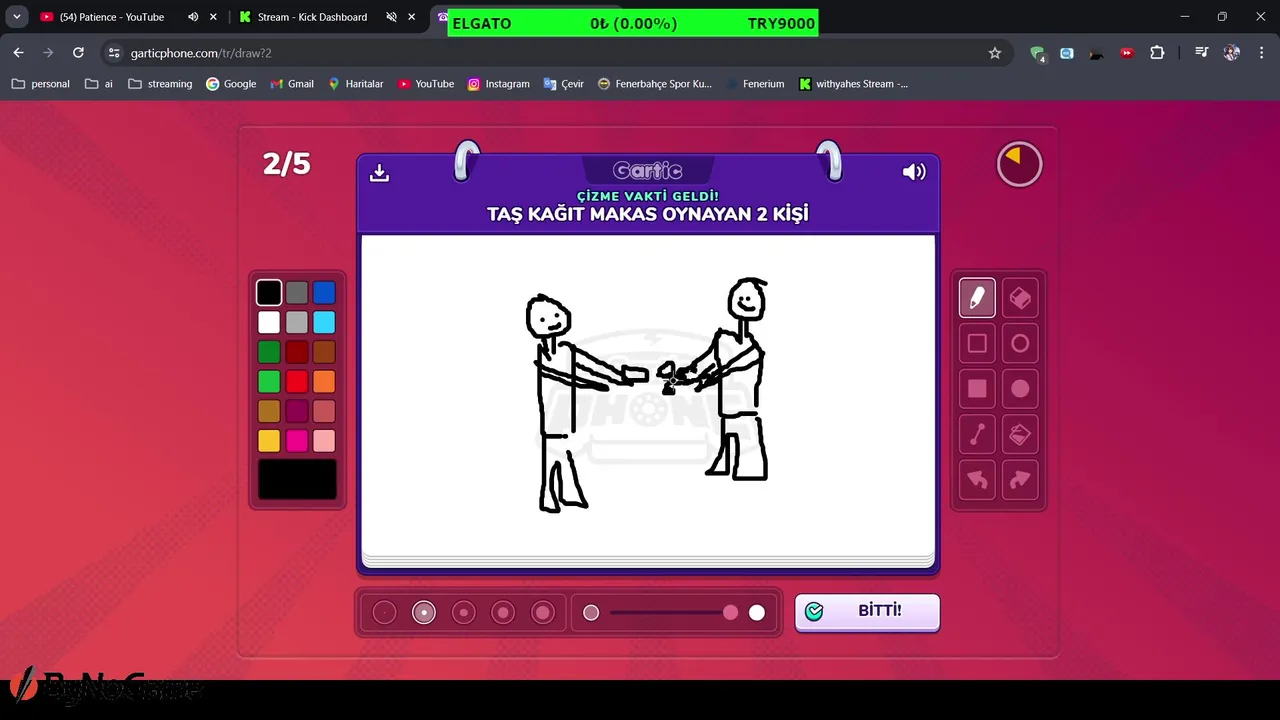The width and height of the screenshot is (1280, 720).
Task: Select the fourth brush size
Action: (x=503, y=612)
